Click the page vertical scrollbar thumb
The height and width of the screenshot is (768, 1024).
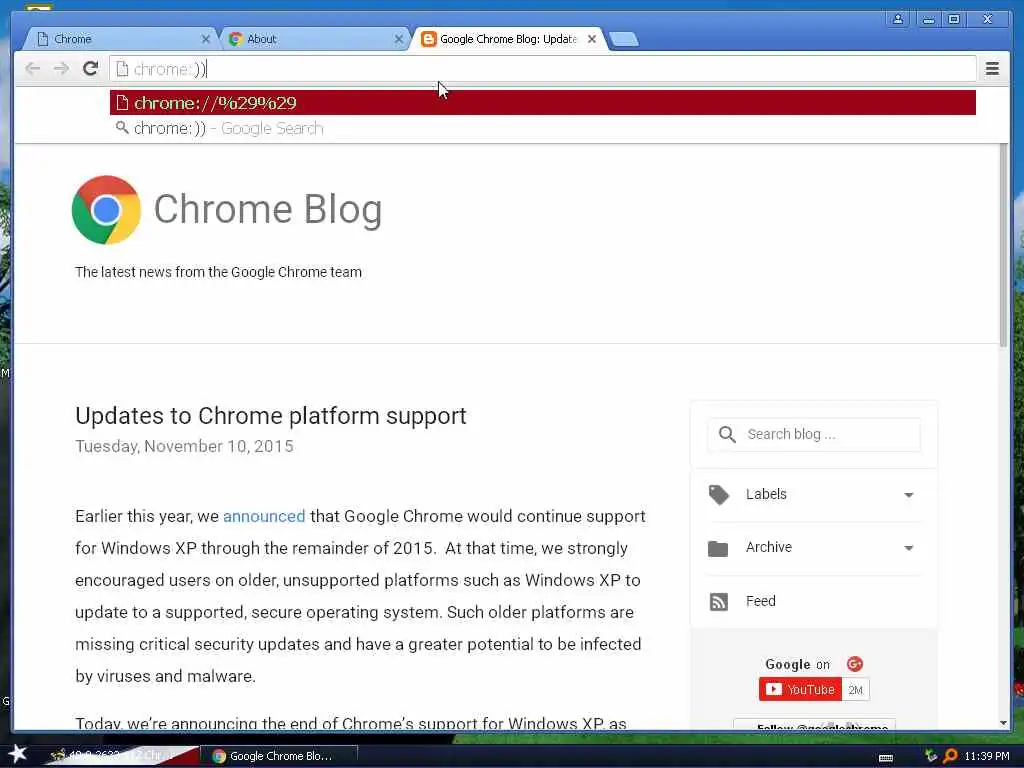pos(1004,245)
